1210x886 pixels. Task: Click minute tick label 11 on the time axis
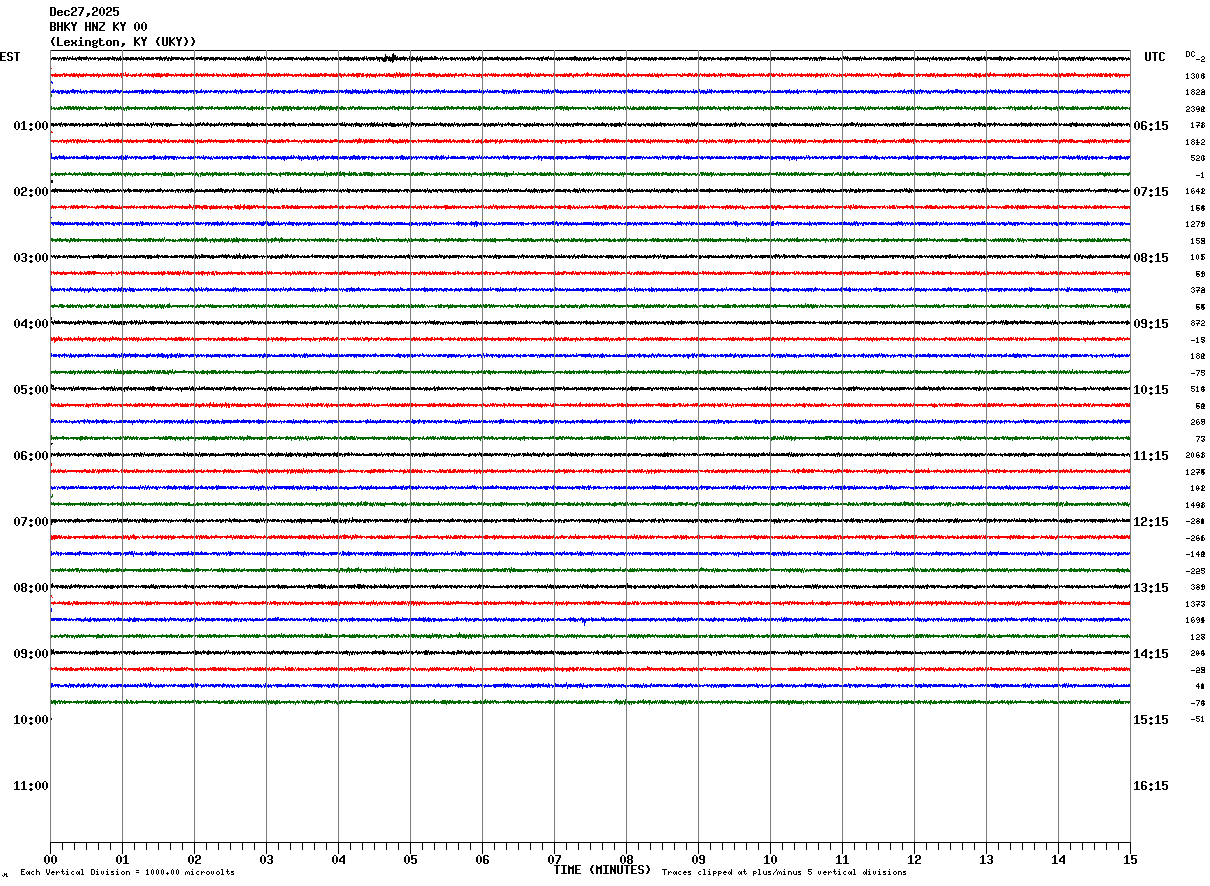click(842, 860)
